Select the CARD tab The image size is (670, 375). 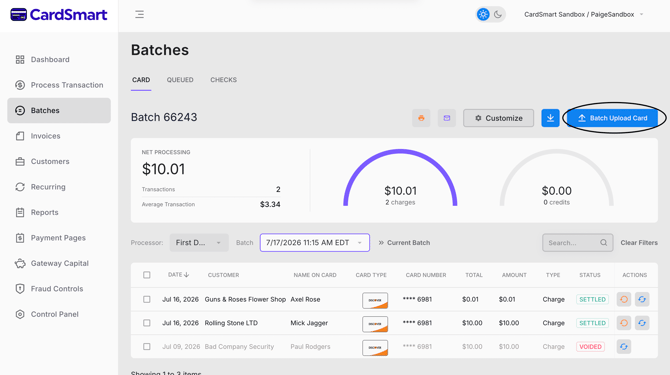click(x=141, y=80)
